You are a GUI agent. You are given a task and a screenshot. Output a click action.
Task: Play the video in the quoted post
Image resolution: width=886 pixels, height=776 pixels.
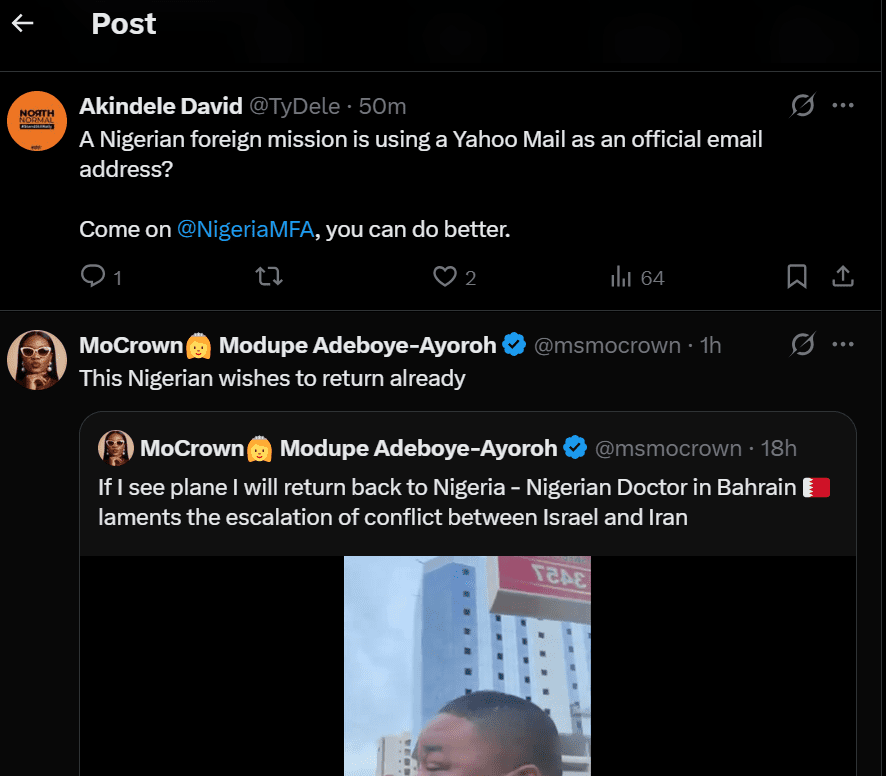[467, 665]
